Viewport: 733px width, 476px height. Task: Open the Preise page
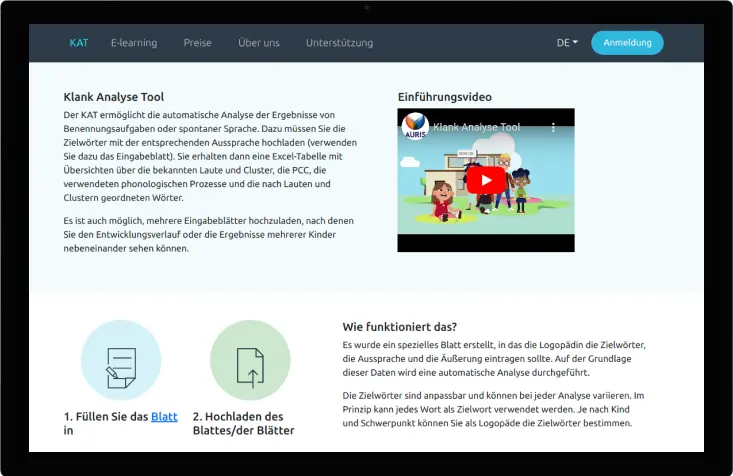tap(197, 43)
